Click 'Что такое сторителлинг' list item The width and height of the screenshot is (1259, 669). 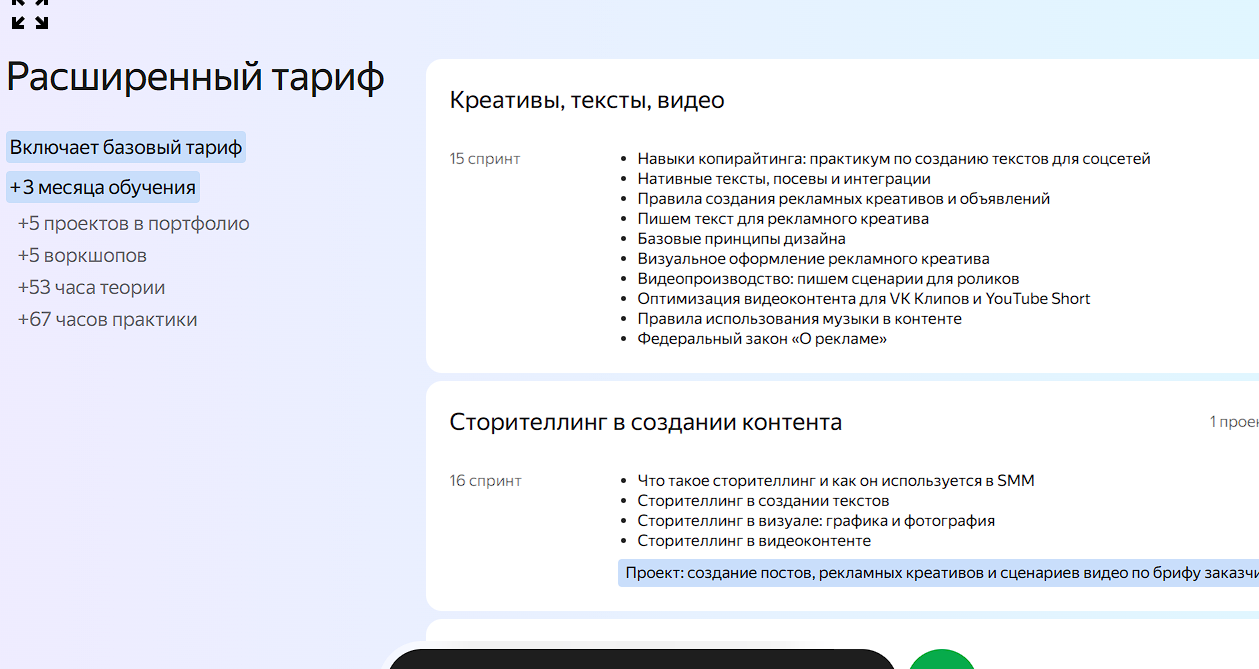coord(836,480)
